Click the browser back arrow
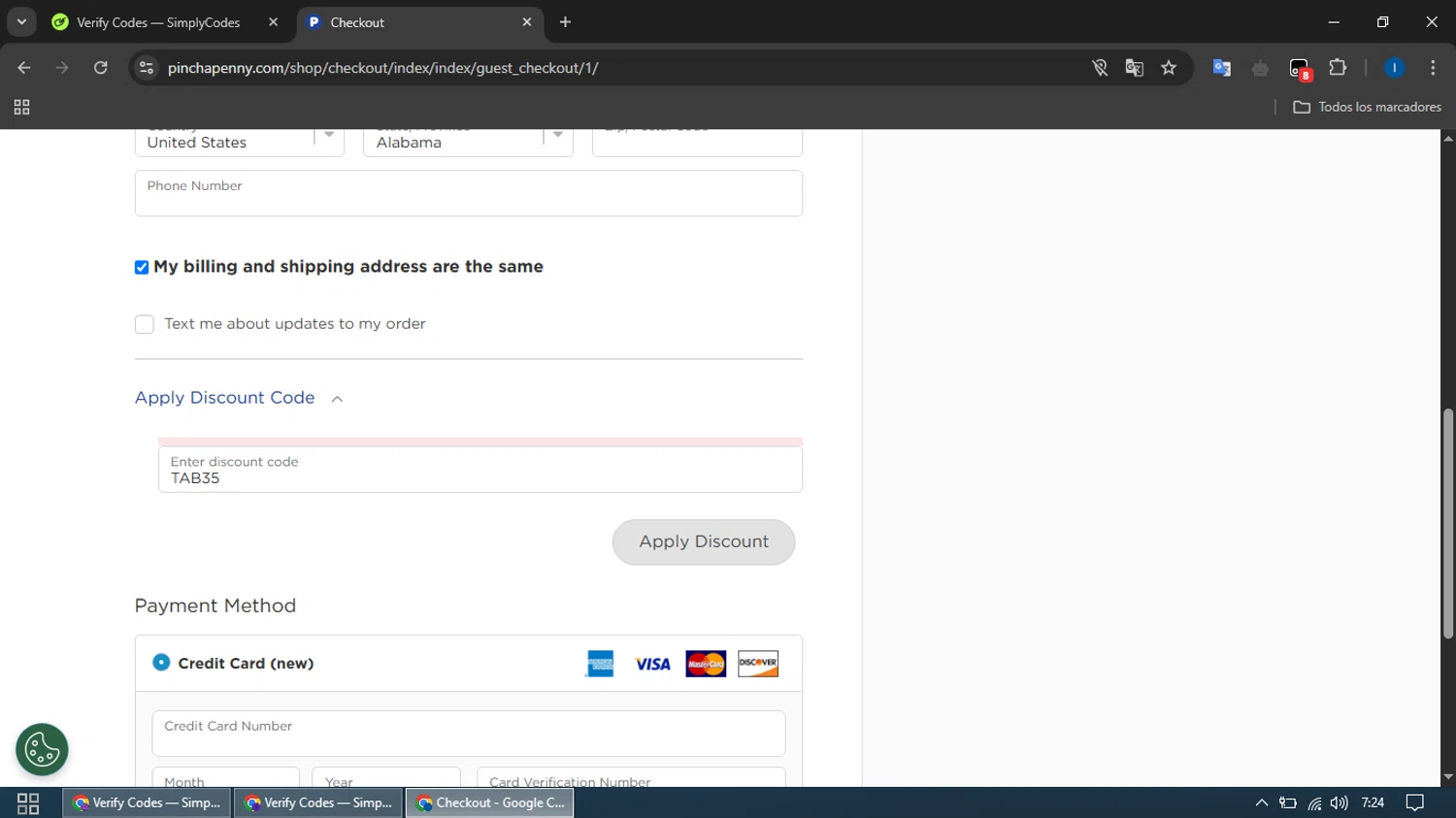 pyautogui.click(x=24, y=68)
